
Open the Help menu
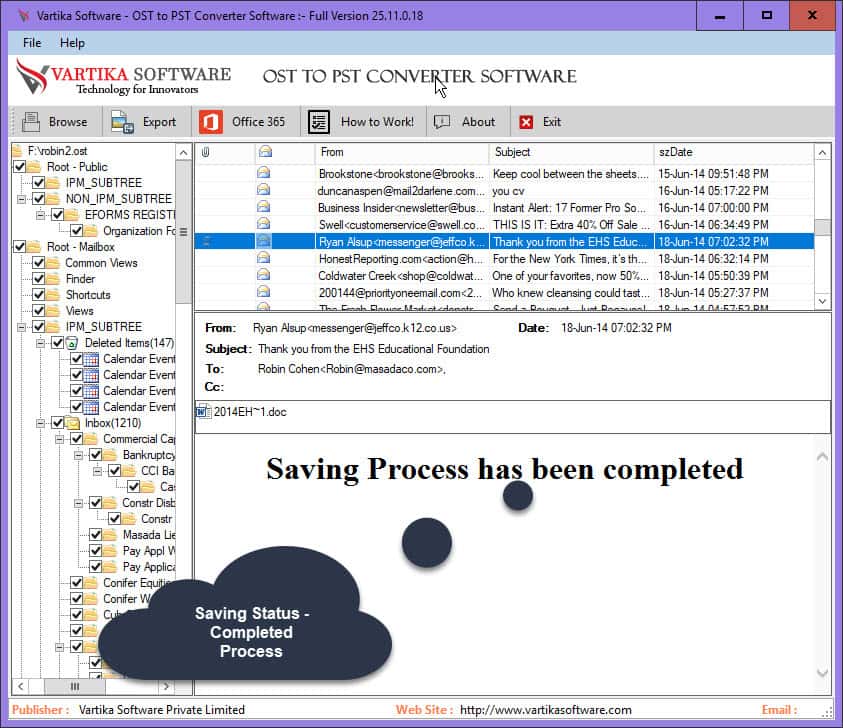(72, 43)
